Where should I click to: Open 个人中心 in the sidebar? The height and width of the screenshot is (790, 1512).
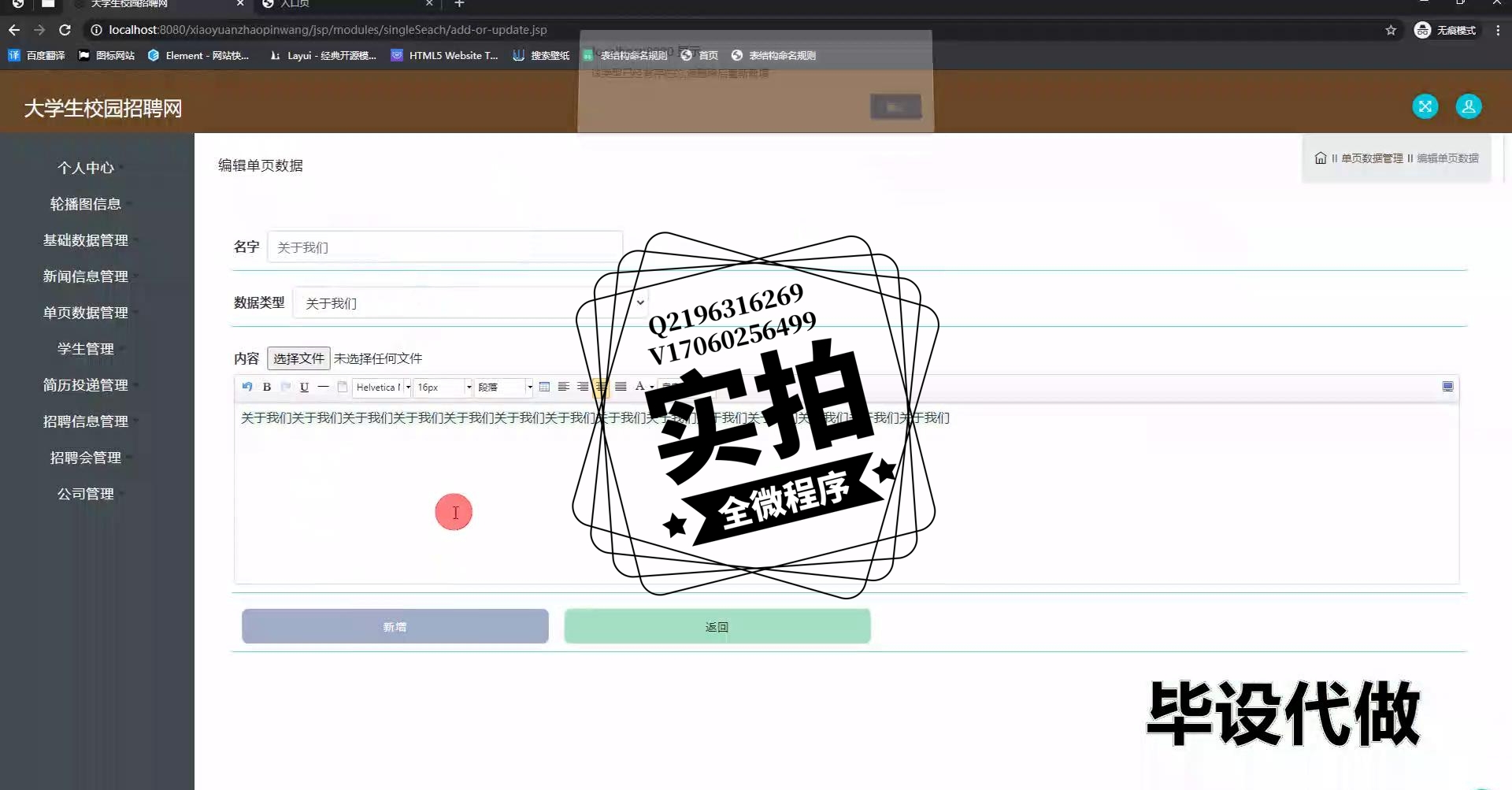pos(86,168)
